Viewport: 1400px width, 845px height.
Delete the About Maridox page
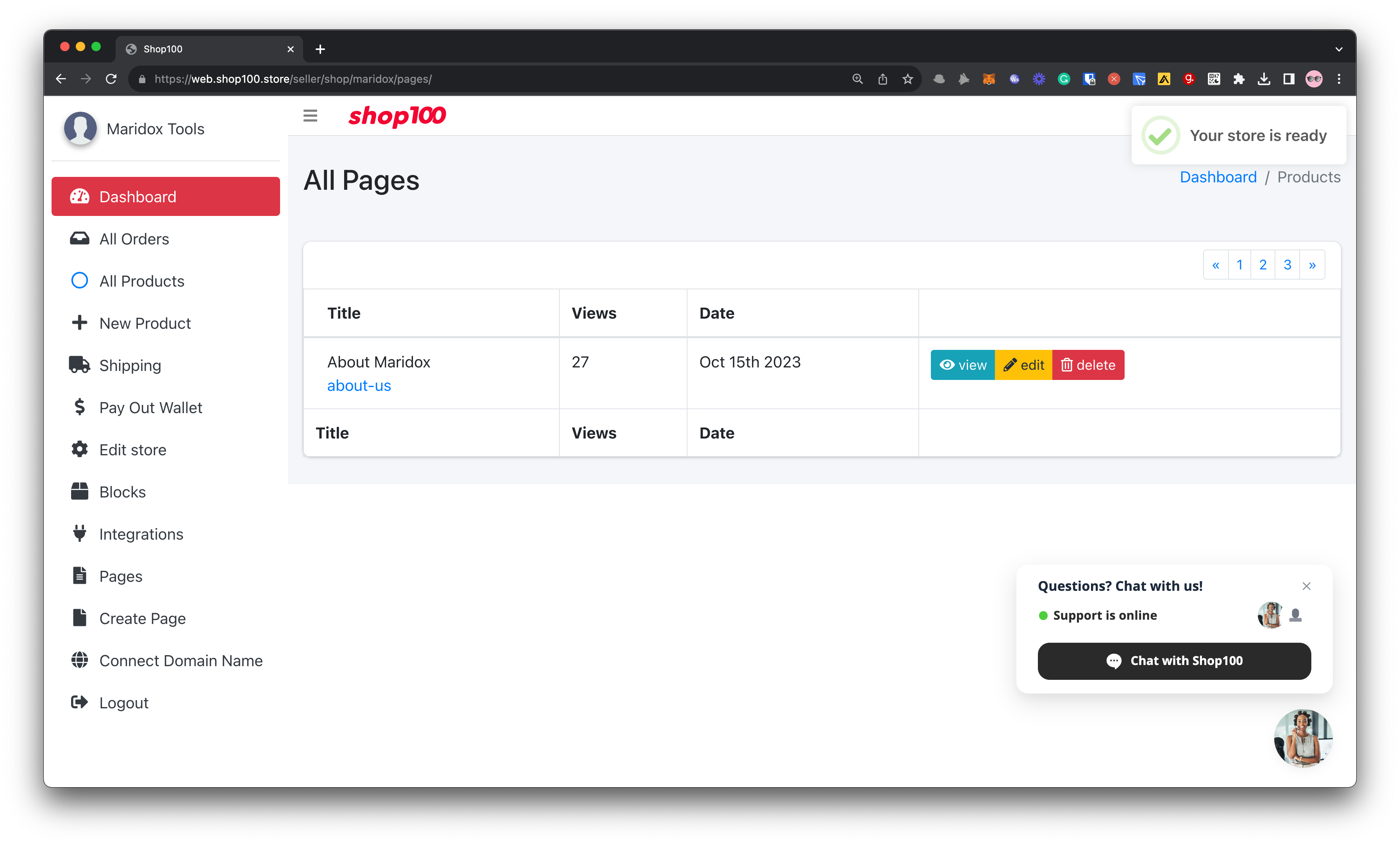(x=1088, y=365)
